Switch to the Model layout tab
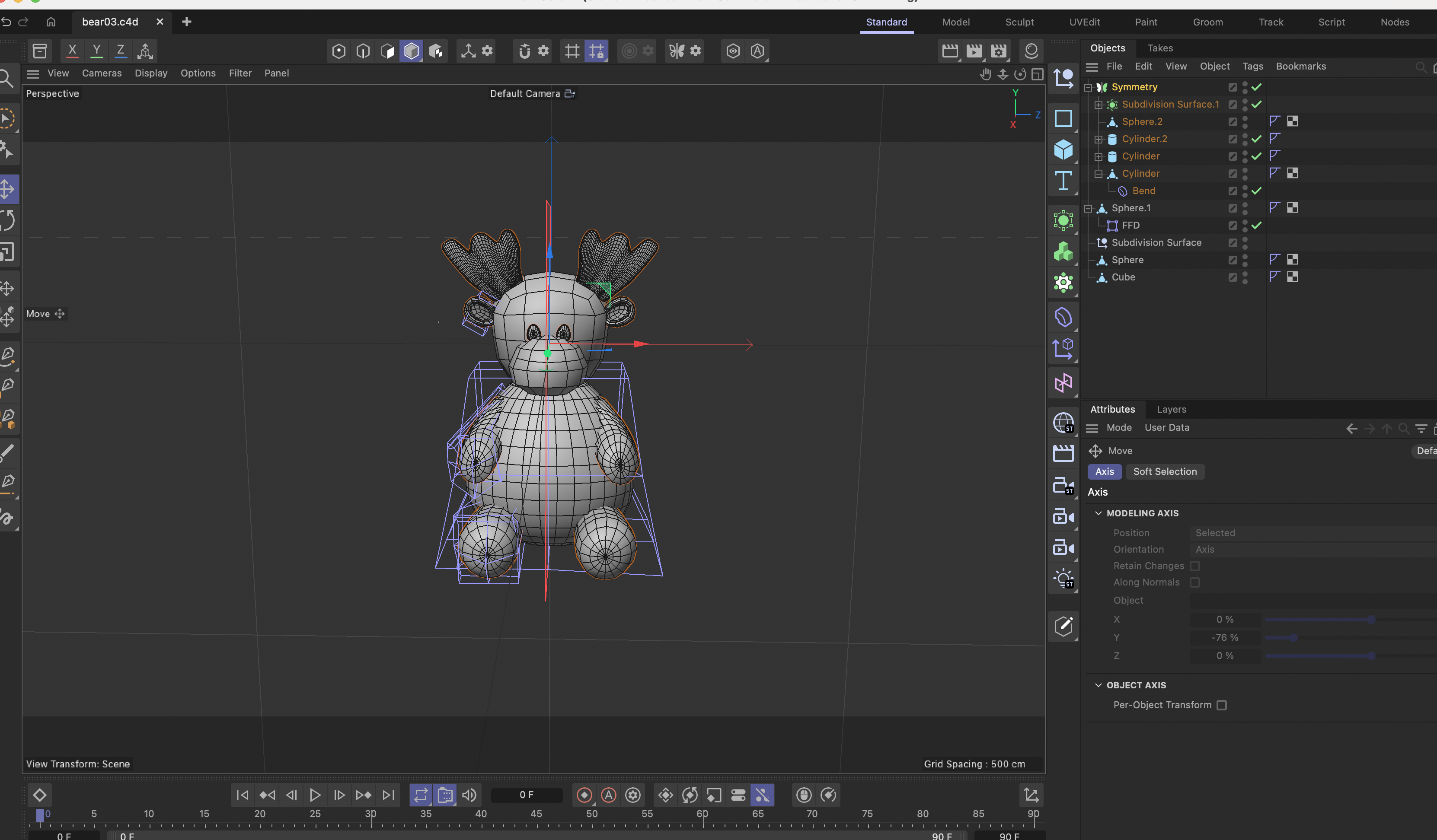This screenshot has width=1437, height=840. point(956,22)
